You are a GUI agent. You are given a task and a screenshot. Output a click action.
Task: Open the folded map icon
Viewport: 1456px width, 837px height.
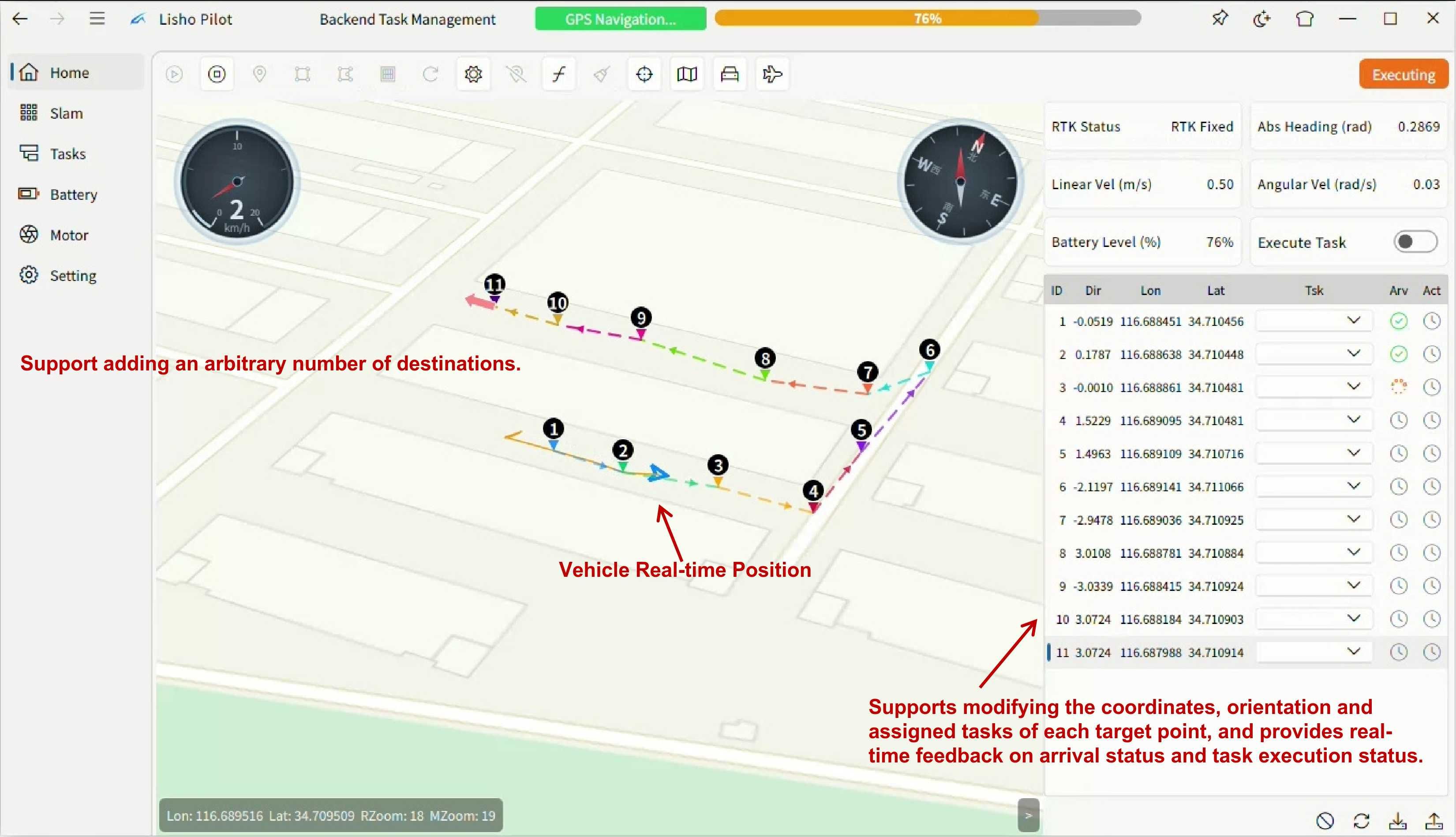click(687, 74)
